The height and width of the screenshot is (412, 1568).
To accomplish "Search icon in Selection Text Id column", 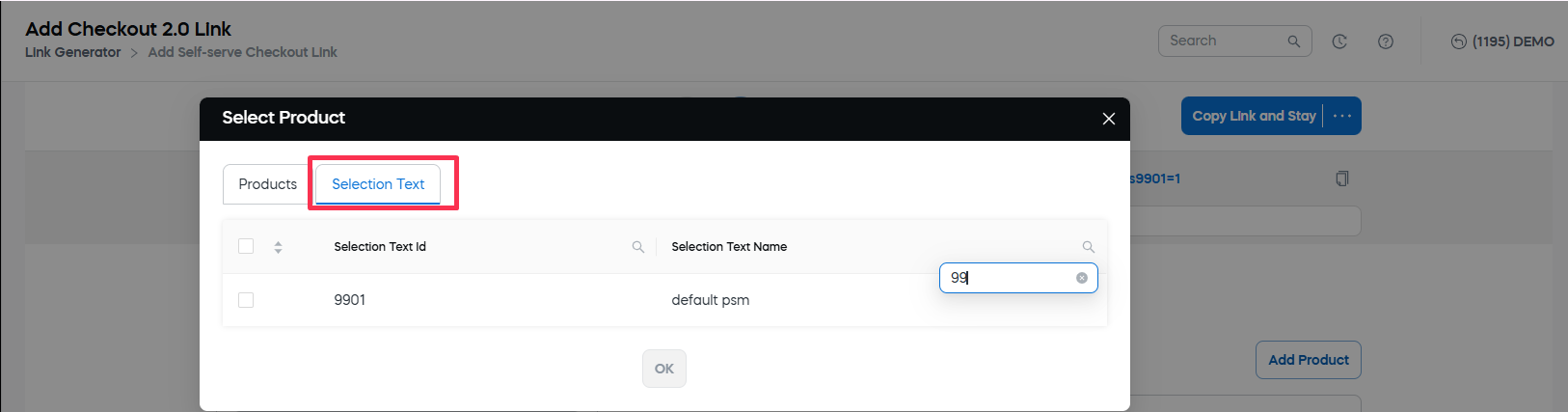I will (637, 247).
